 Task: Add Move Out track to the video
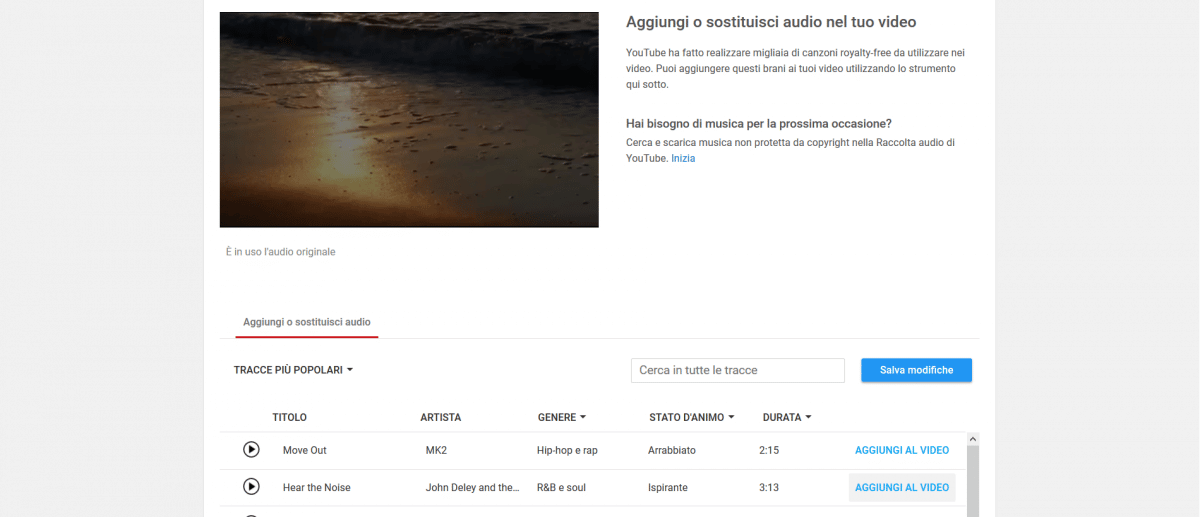pos(901,450)
